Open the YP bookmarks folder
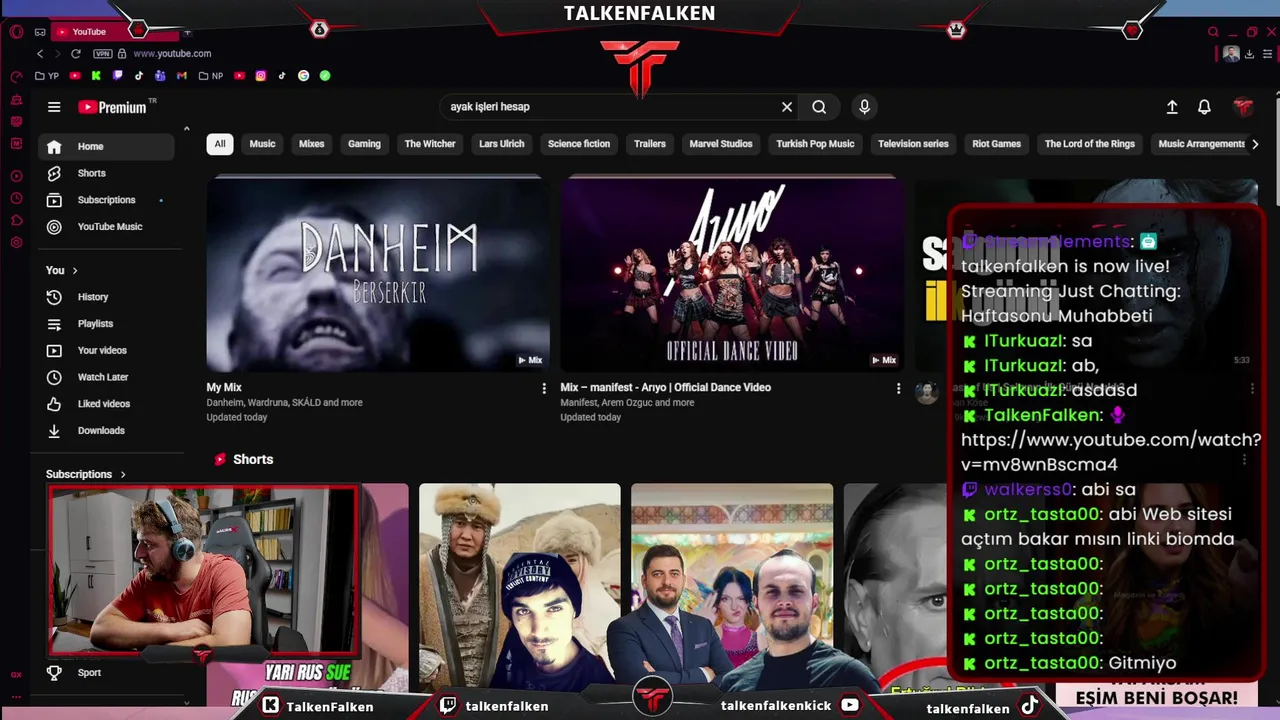 47,76
